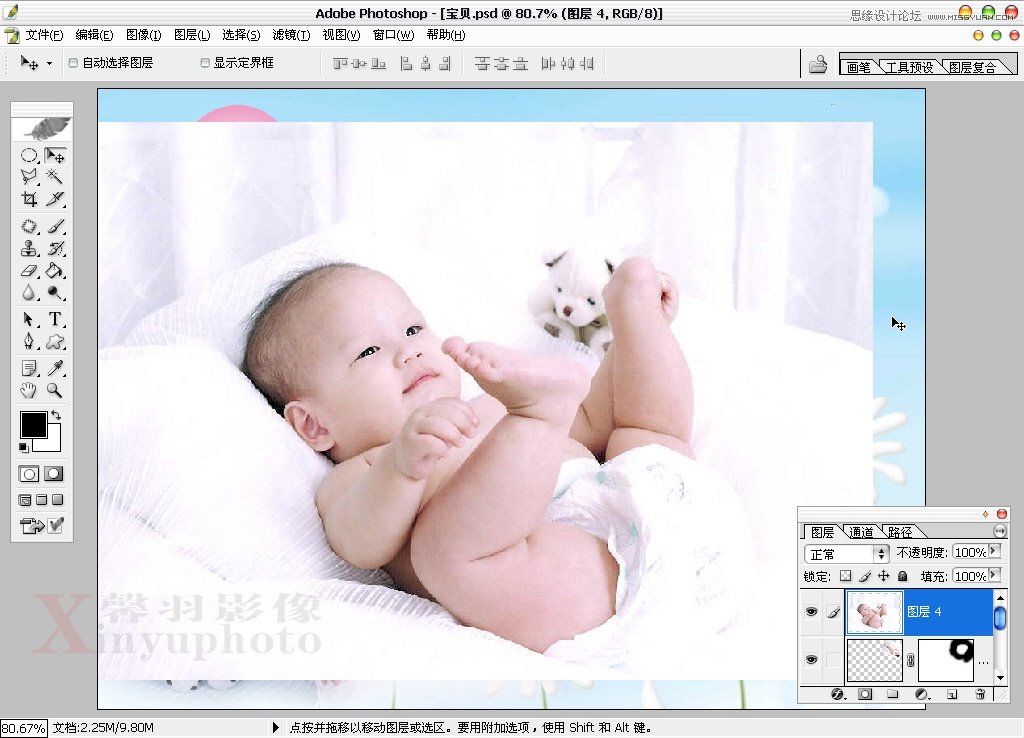Switch to 通道 tab

(861, 532)
